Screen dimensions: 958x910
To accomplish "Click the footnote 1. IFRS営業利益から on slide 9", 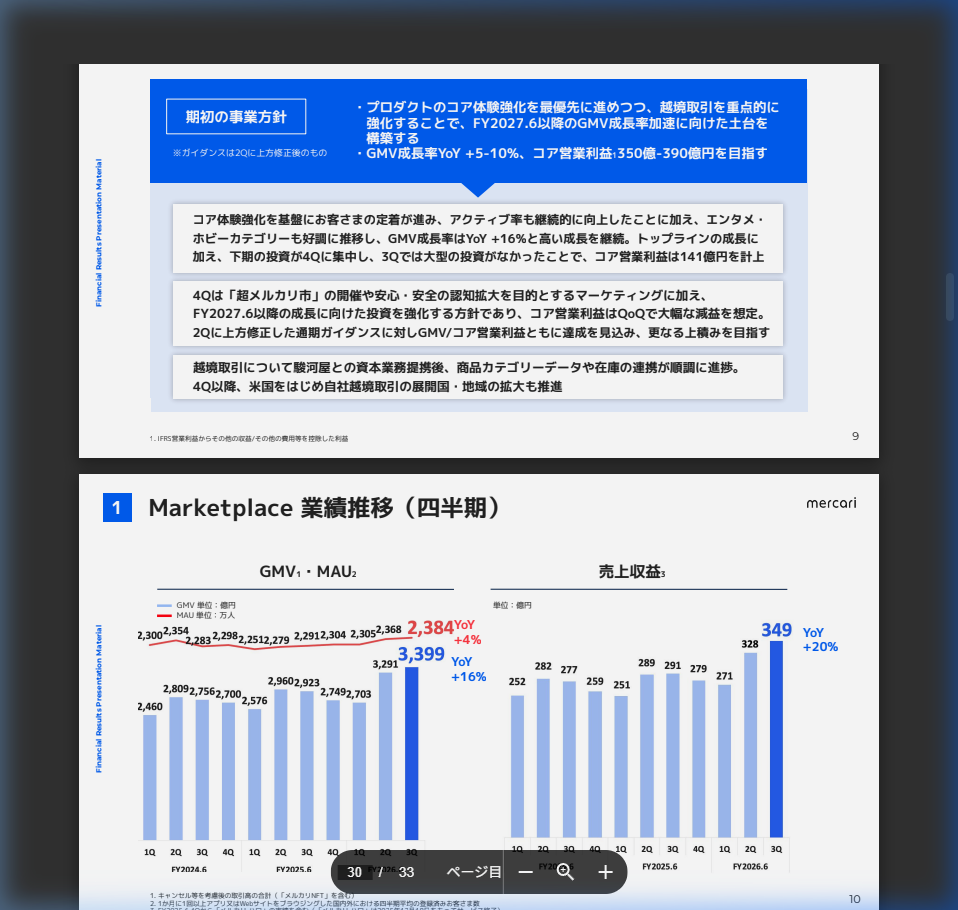I will click(249, 438).
